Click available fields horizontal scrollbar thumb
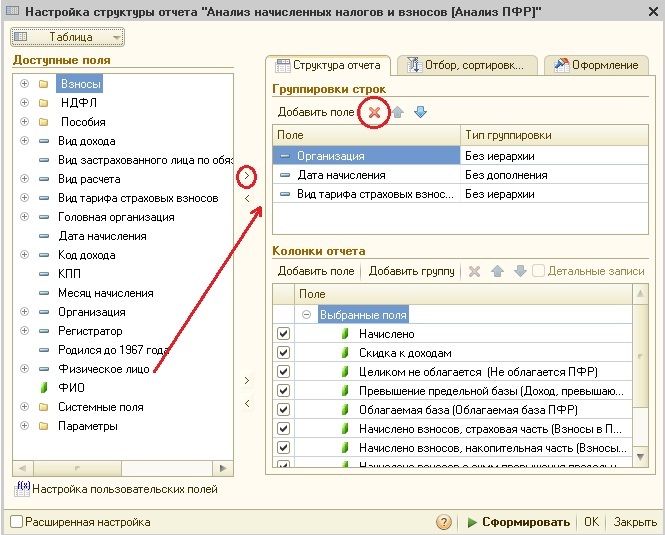The height and width of the screenshot is (535, 665). 77,468
